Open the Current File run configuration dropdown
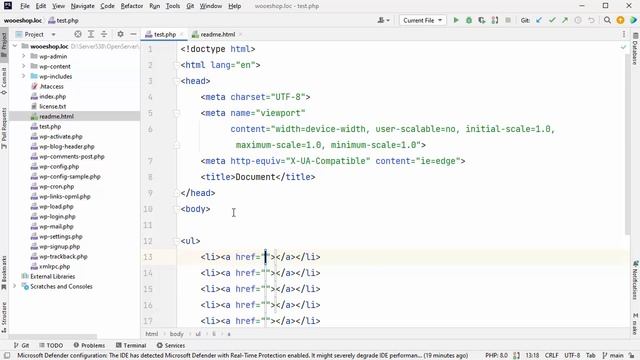Screen dimensions: 640x360 (422, 20)
